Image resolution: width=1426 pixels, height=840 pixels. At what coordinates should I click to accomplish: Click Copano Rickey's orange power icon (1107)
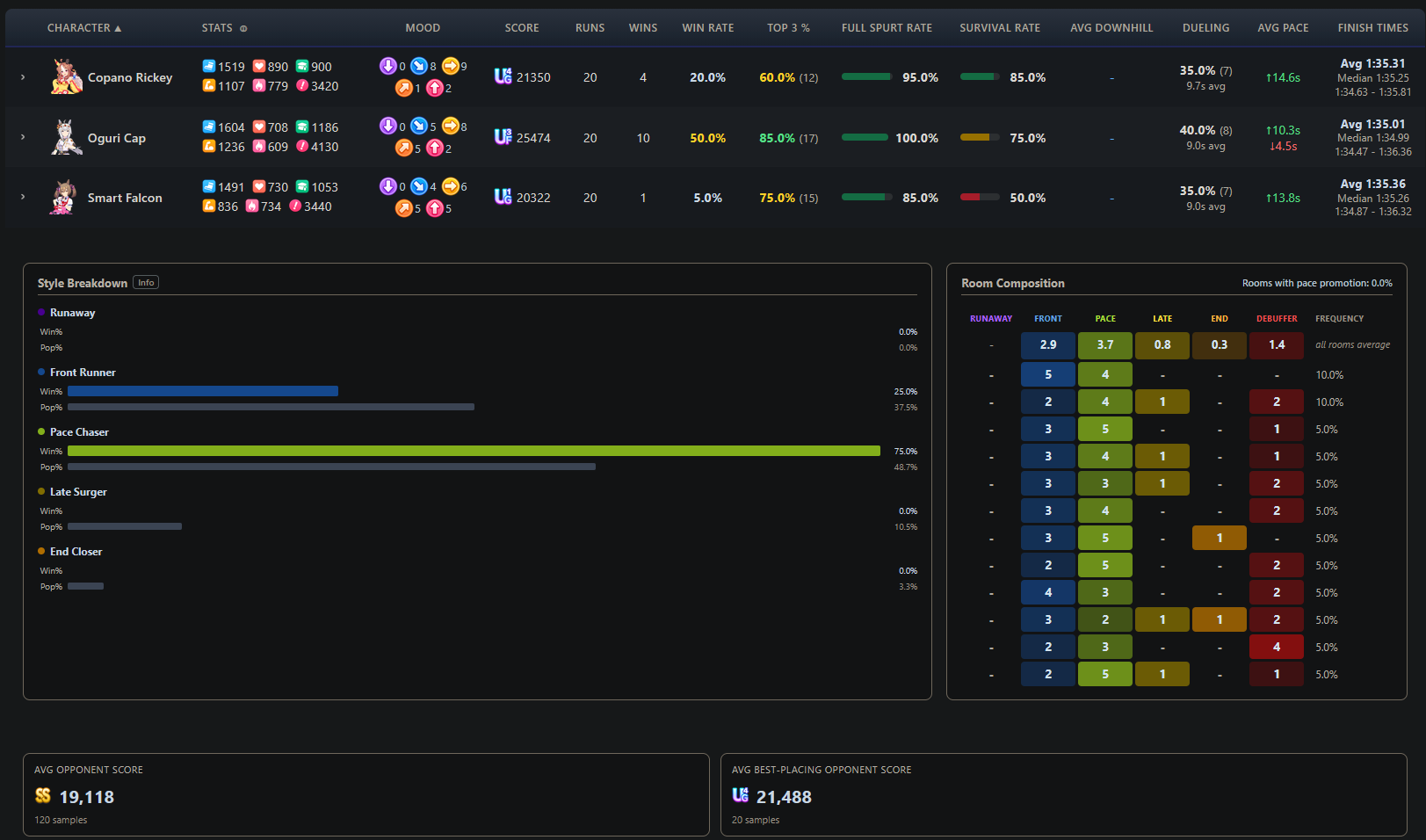(x=209, y=85)
